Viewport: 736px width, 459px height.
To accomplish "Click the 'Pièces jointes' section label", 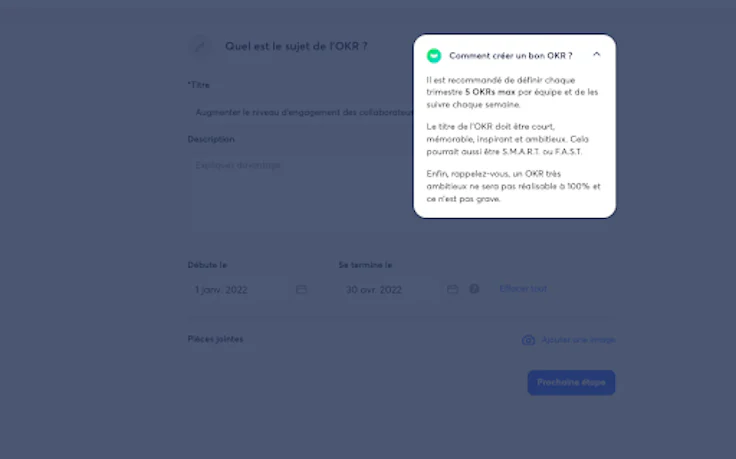I will click(x=215, y=339).
